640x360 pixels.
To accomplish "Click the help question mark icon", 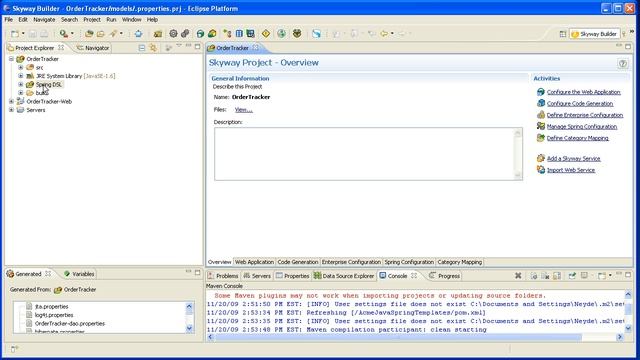I will [x=622, y=63].
